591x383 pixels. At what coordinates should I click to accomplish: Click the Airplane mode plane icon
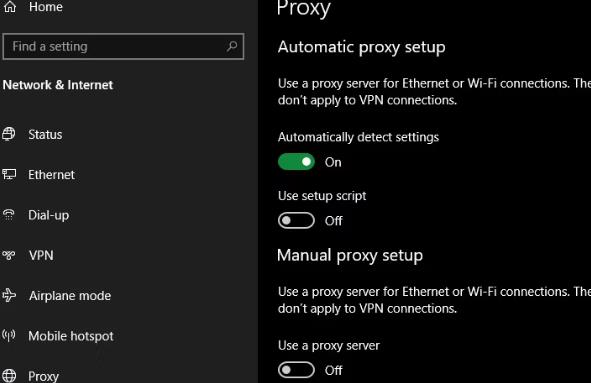pyautogui.click(x=9, y=296)
